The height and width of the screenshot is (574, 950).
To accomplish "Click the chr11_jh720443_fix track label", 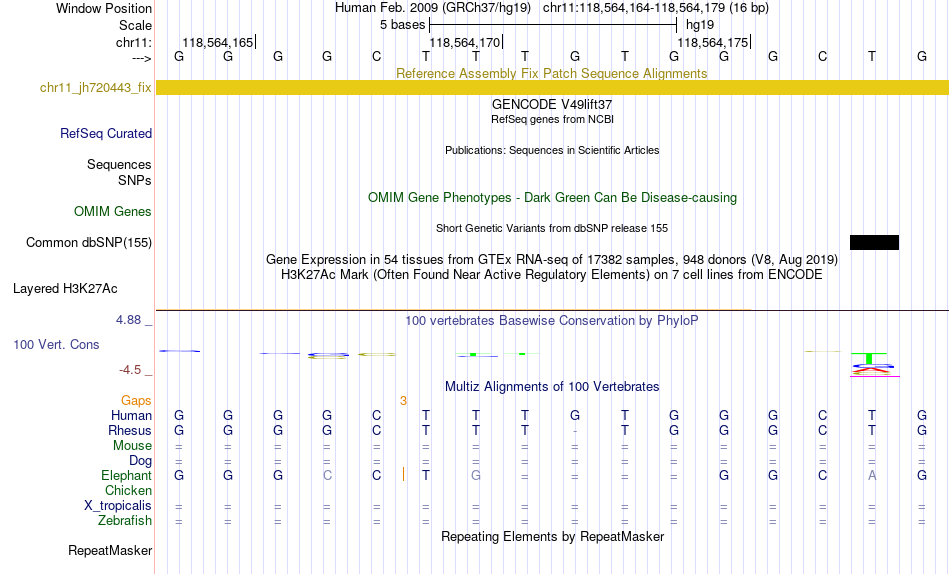I will coord(95,87).
